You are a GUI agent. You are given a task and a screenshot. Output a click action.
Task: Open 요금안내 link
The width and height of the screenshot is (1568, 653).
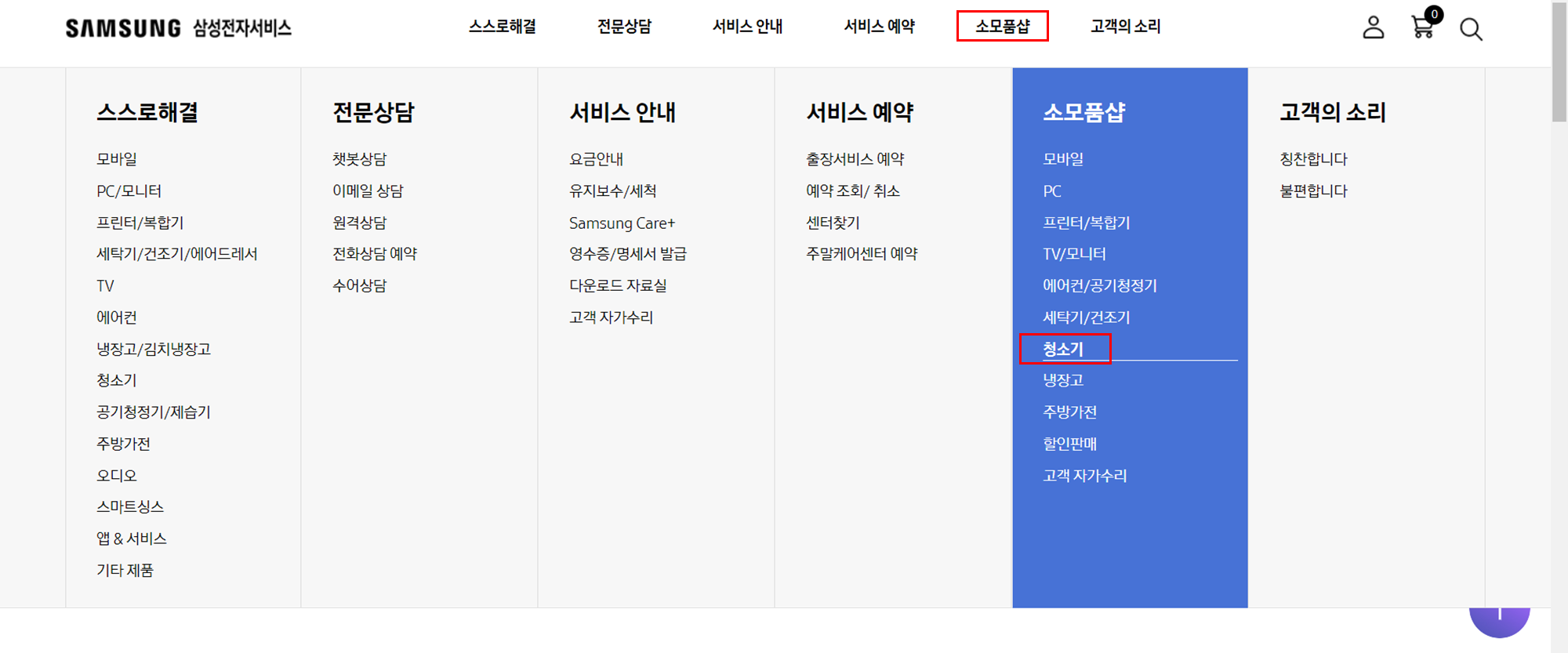point(597,159)
